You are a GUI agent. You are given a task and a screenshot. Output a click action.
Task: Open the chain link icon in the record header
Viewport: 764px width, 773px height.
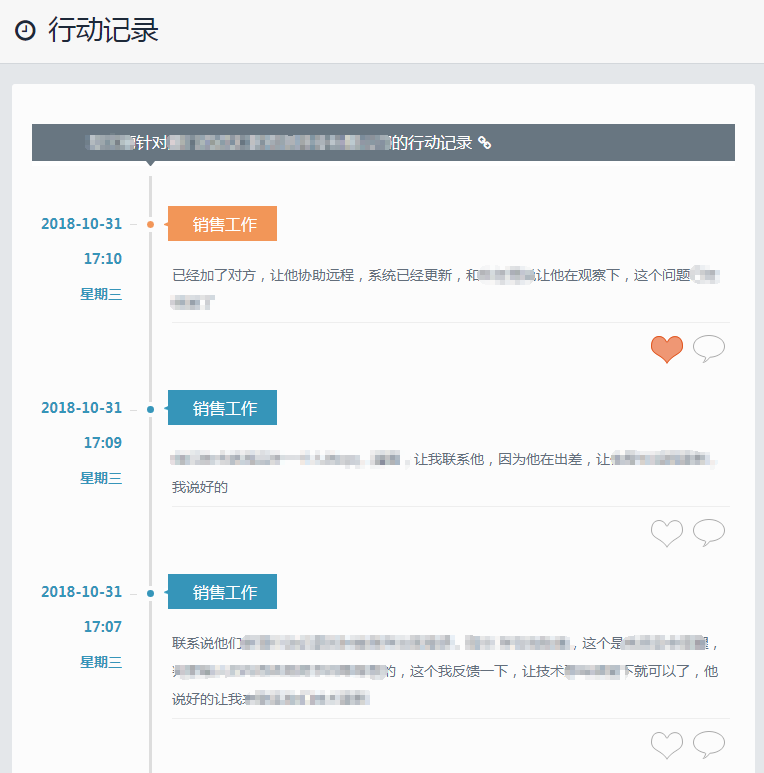coord(485,143)
